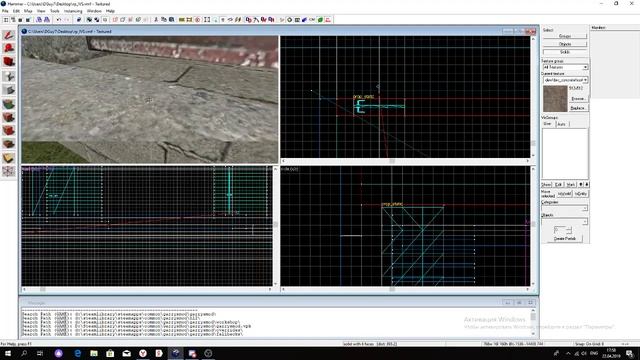Click the VisGroups Edit button
The image size is (640, 360).
(558, 184)
